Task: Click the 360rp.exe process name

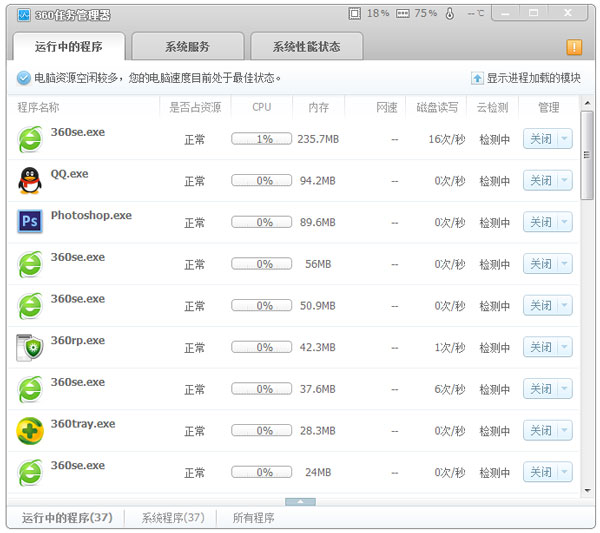Action: 78,341
